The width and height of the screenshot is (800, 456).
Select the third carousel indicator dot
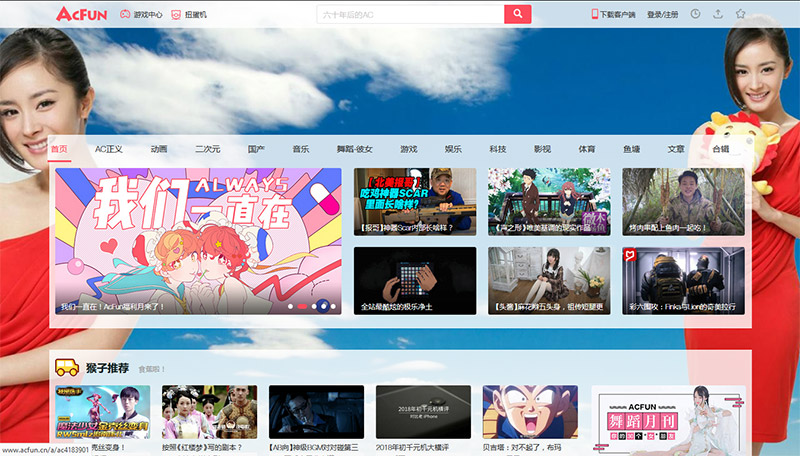pos(314,307)
